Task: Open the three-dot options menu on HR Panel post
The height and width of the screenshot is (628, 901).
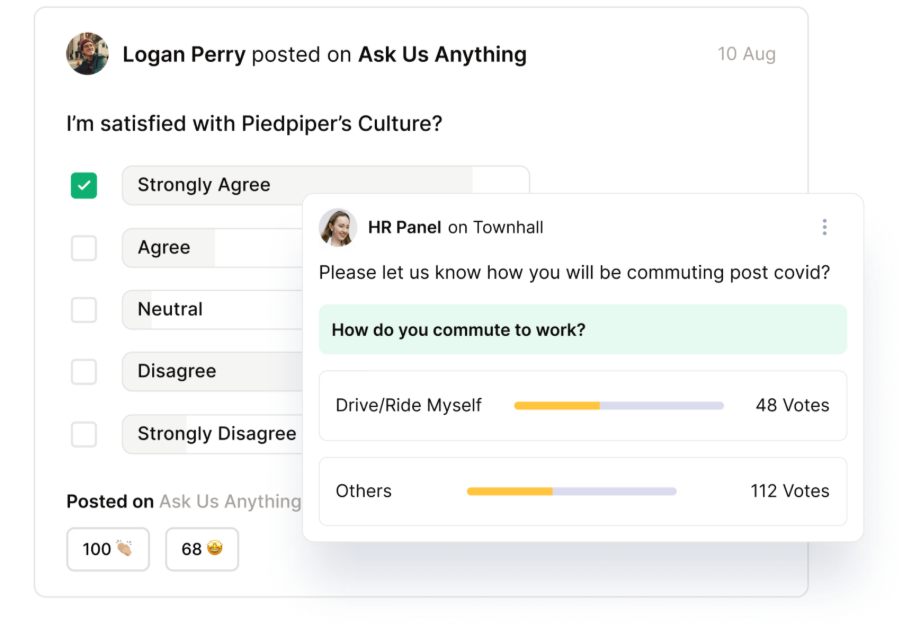Action: pos(824,227)
